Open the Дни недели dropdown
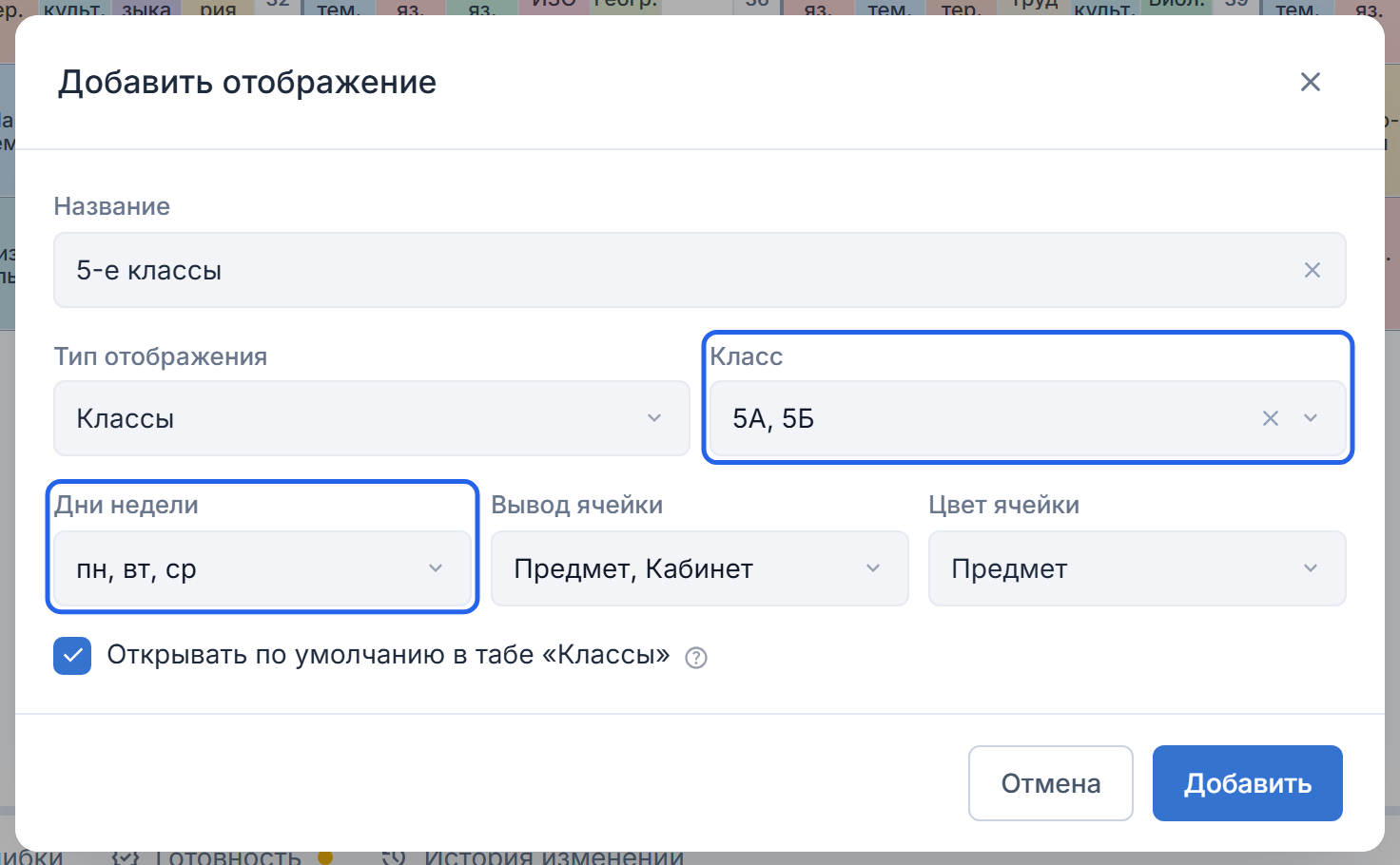 tap(262, 568)
